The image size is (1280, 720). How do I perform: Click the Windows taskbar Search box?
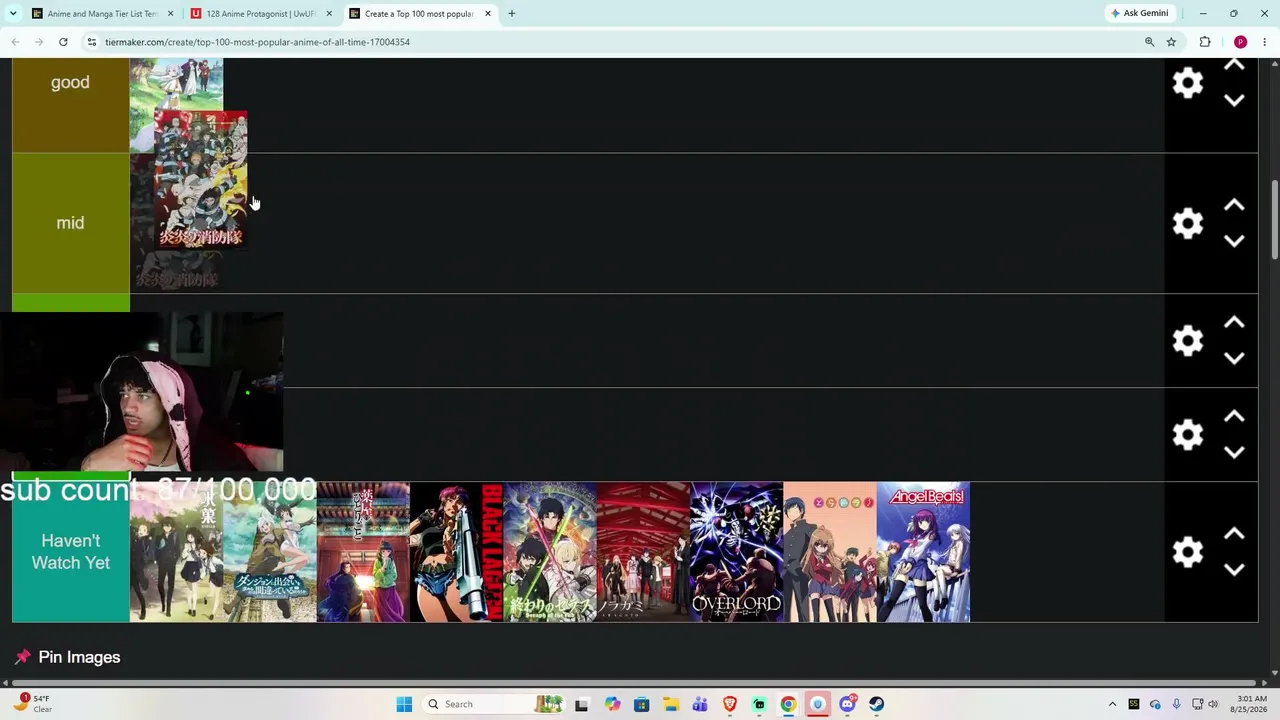click(495, 704)
